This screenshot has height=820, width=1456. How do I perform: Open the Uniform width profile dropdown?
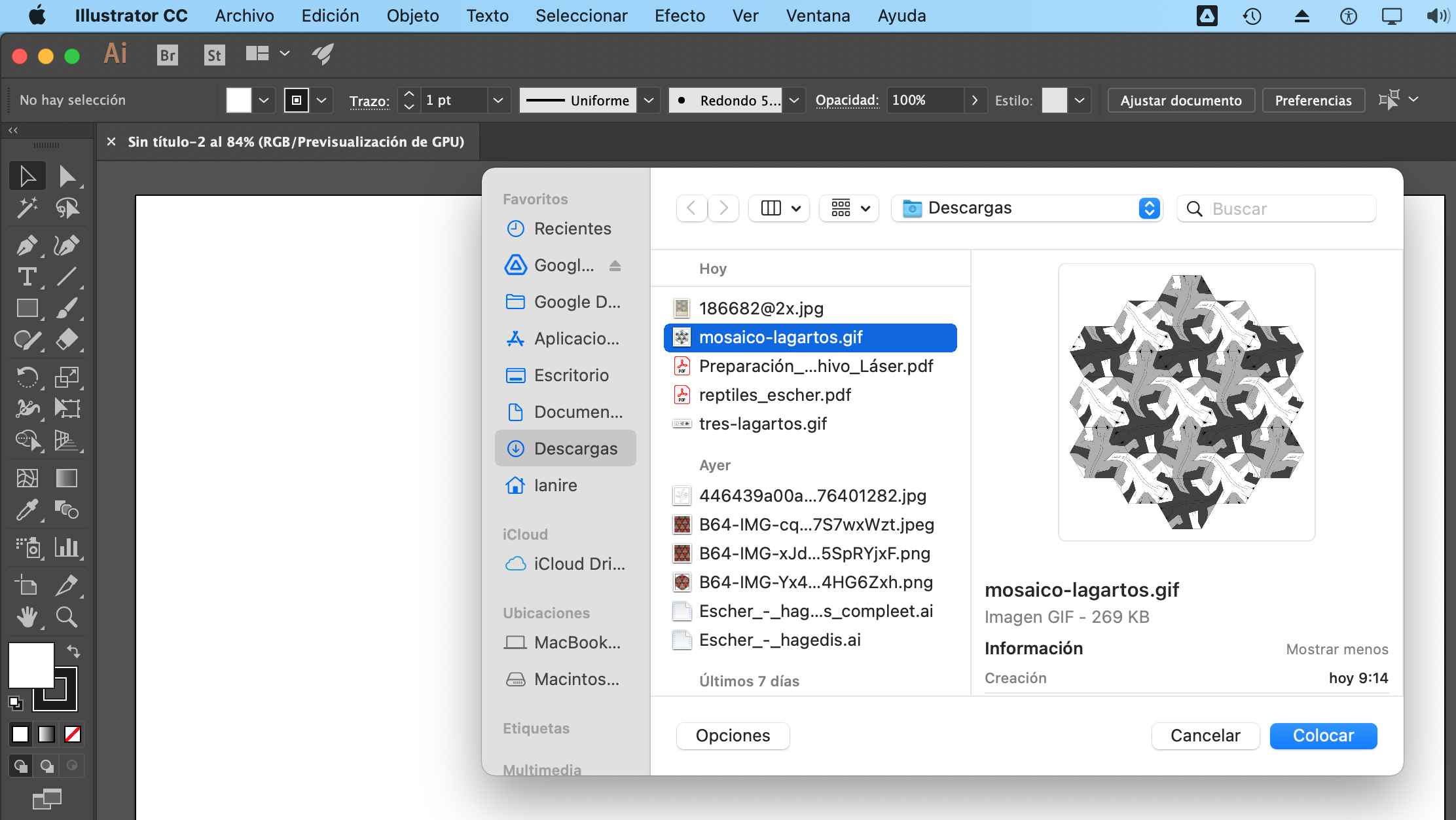[649, 100]
